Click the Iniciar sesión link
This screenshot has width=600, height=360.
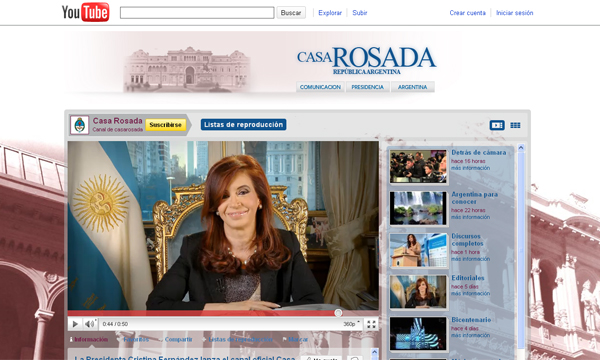click(514, 13)
